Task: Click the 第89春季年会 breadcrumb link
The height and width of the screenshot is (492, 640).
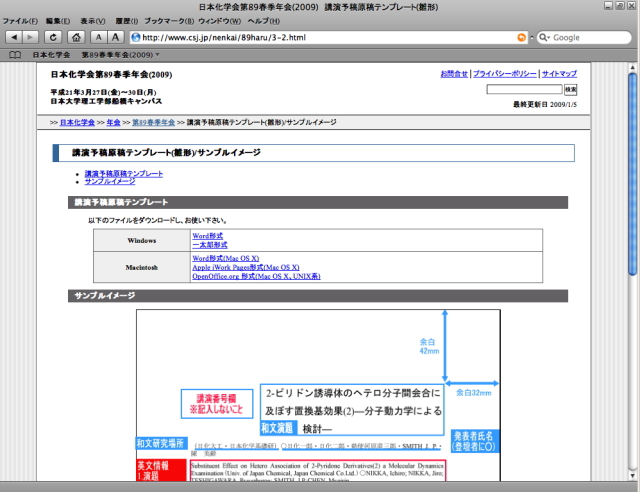Action: coord(153,122)
